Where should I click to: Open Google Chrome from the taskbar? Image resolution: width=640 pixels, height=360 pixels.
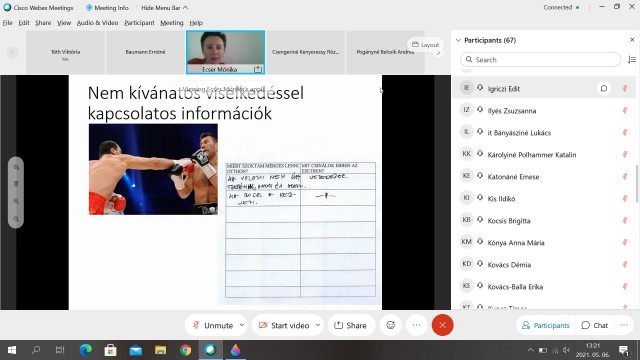point(186,350)
